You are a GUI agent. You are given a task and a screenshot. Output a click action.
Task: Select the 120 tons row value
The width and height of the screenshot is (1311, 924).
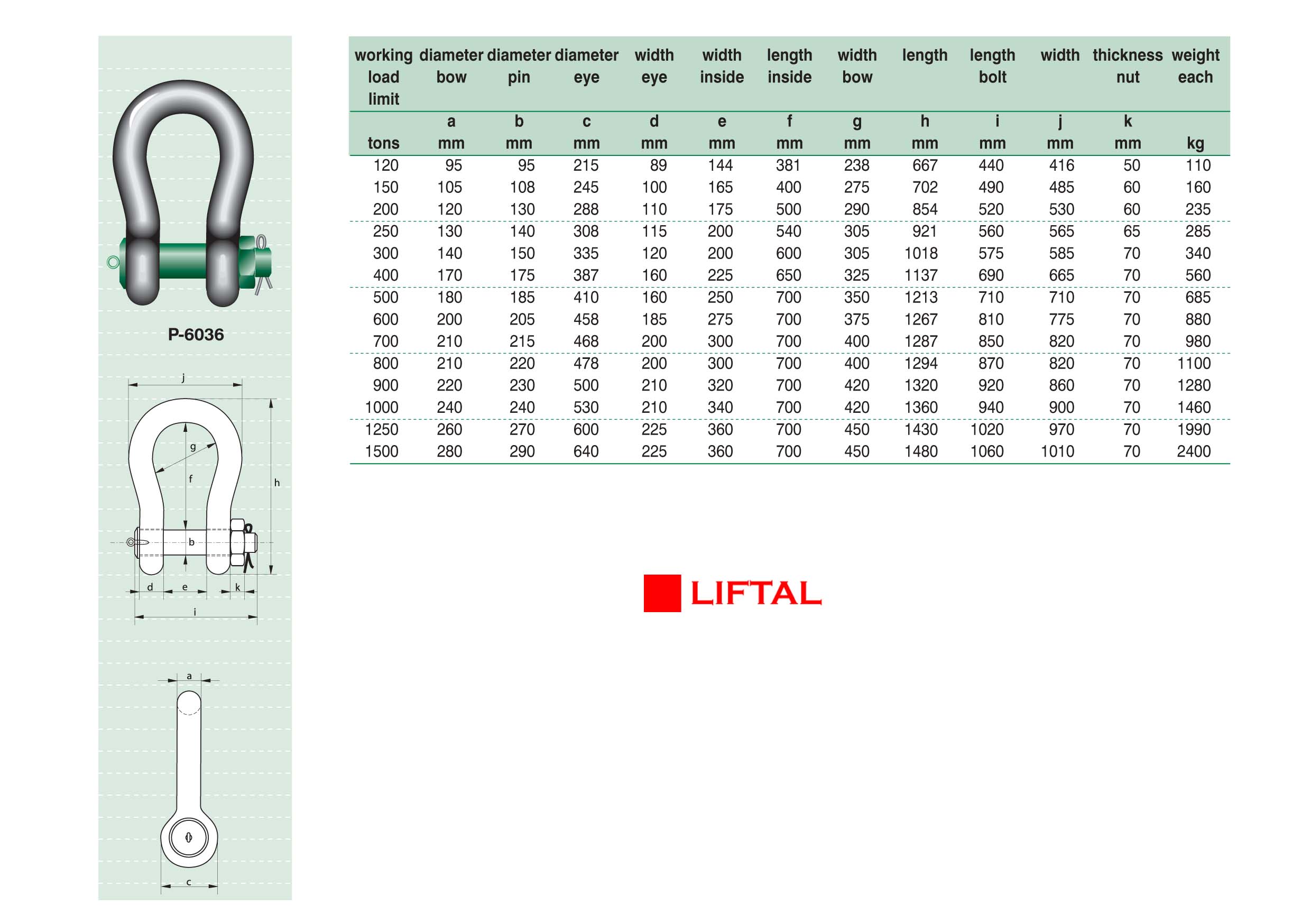point(385,165)
